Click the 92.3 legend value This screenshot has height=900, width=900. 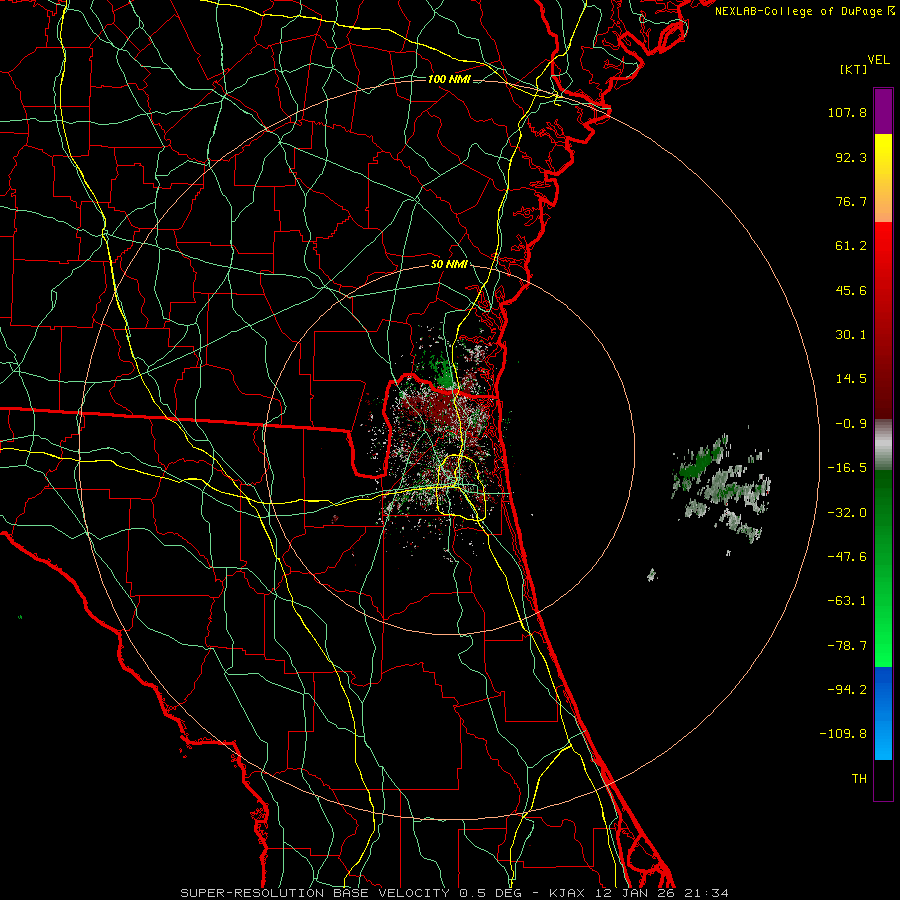(x=851, y=157)
